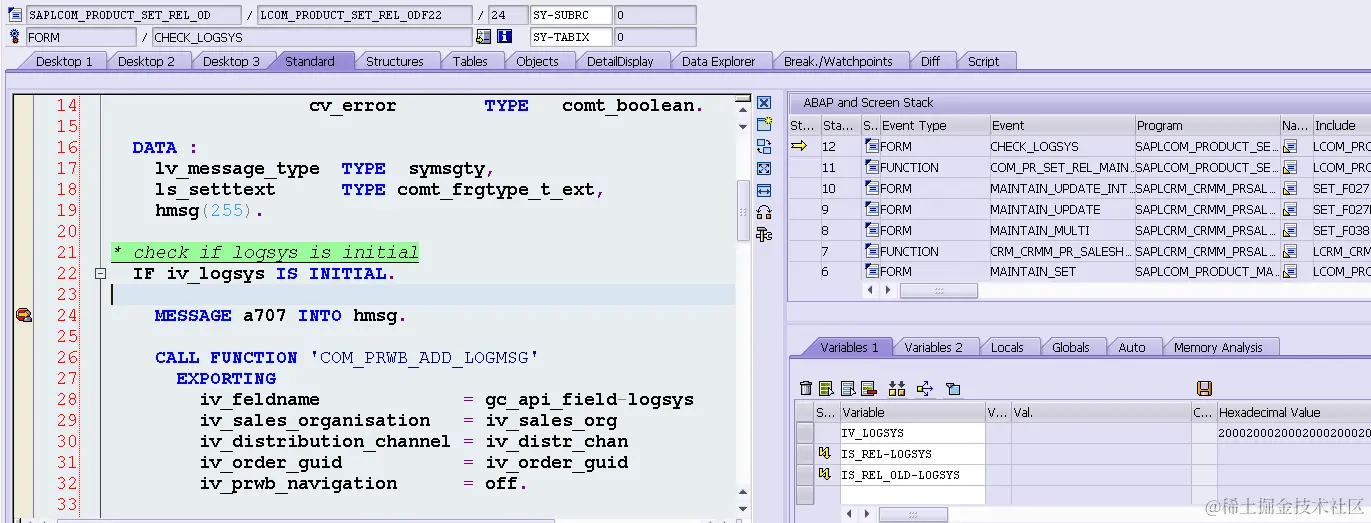Switch to Desktop 3 tab
1371x523 pixels.
[x=231, y=61]
